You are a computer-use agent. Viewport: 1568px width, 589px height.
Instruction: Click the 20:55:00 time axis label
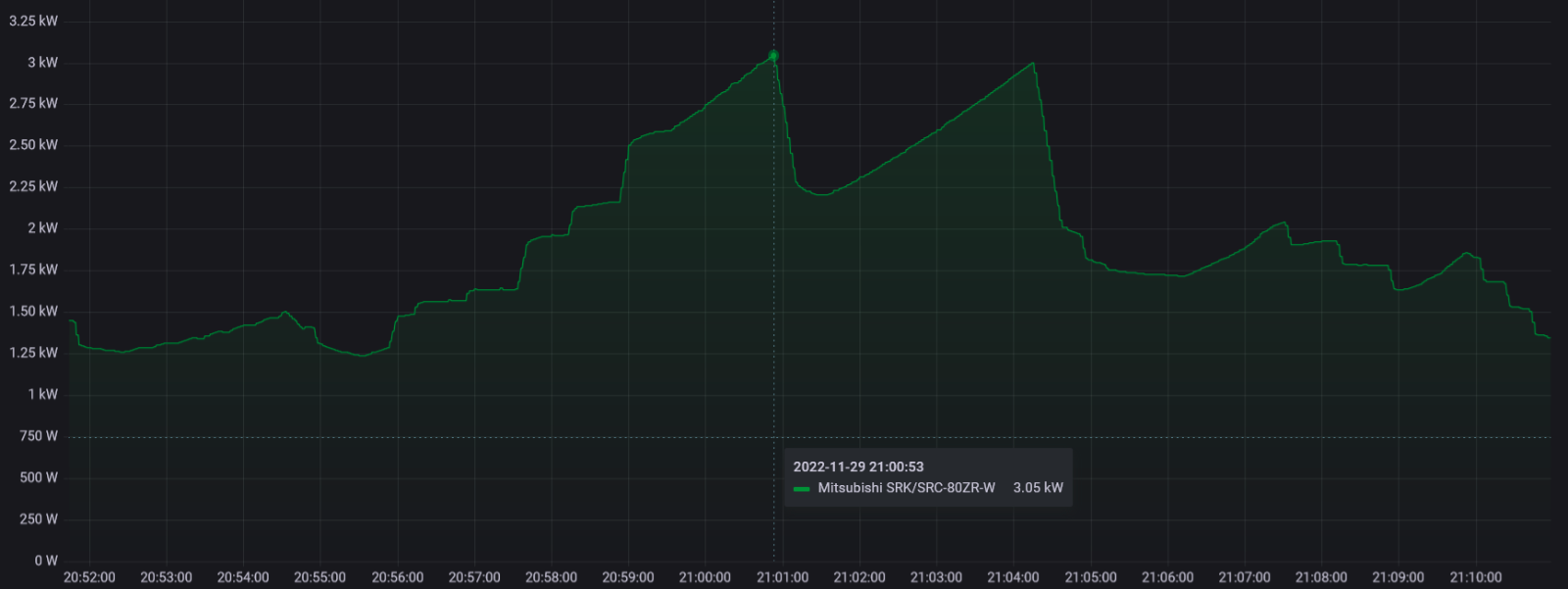(x=319, y=577)
